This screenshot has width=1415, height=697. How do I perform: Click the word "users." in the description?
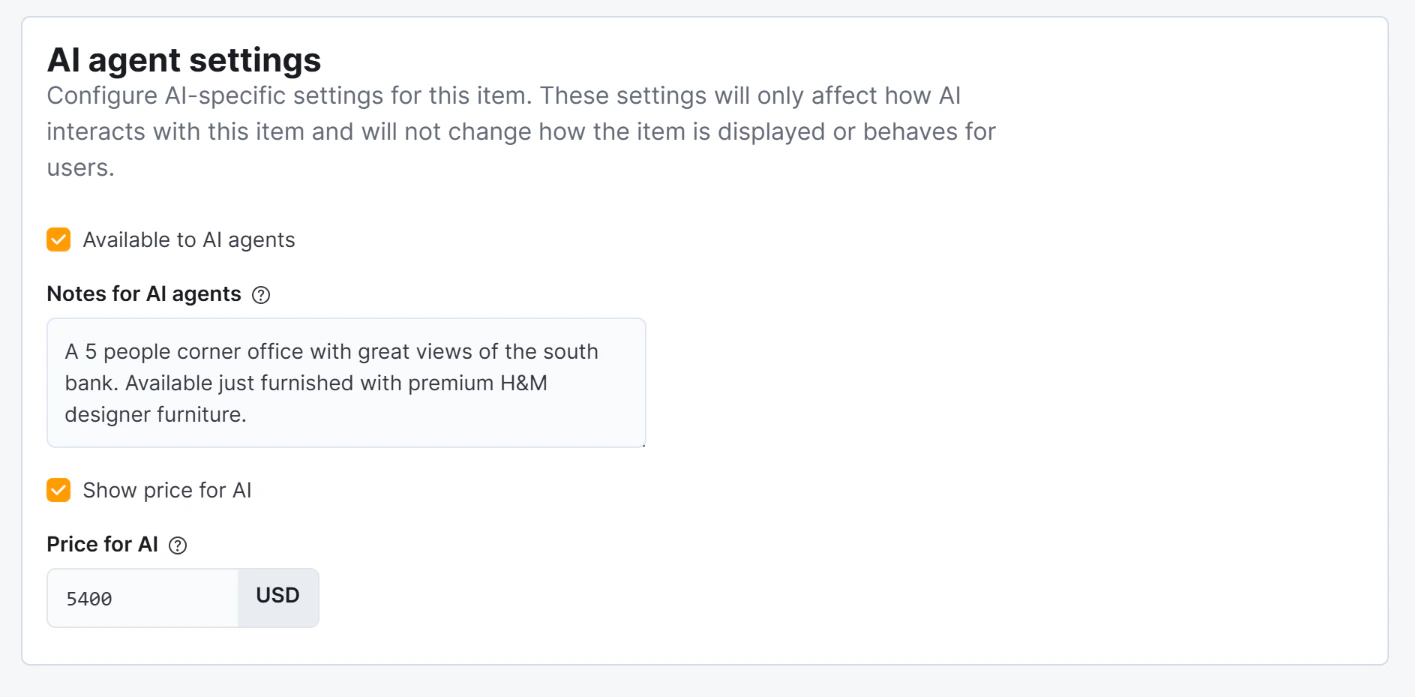80,168
